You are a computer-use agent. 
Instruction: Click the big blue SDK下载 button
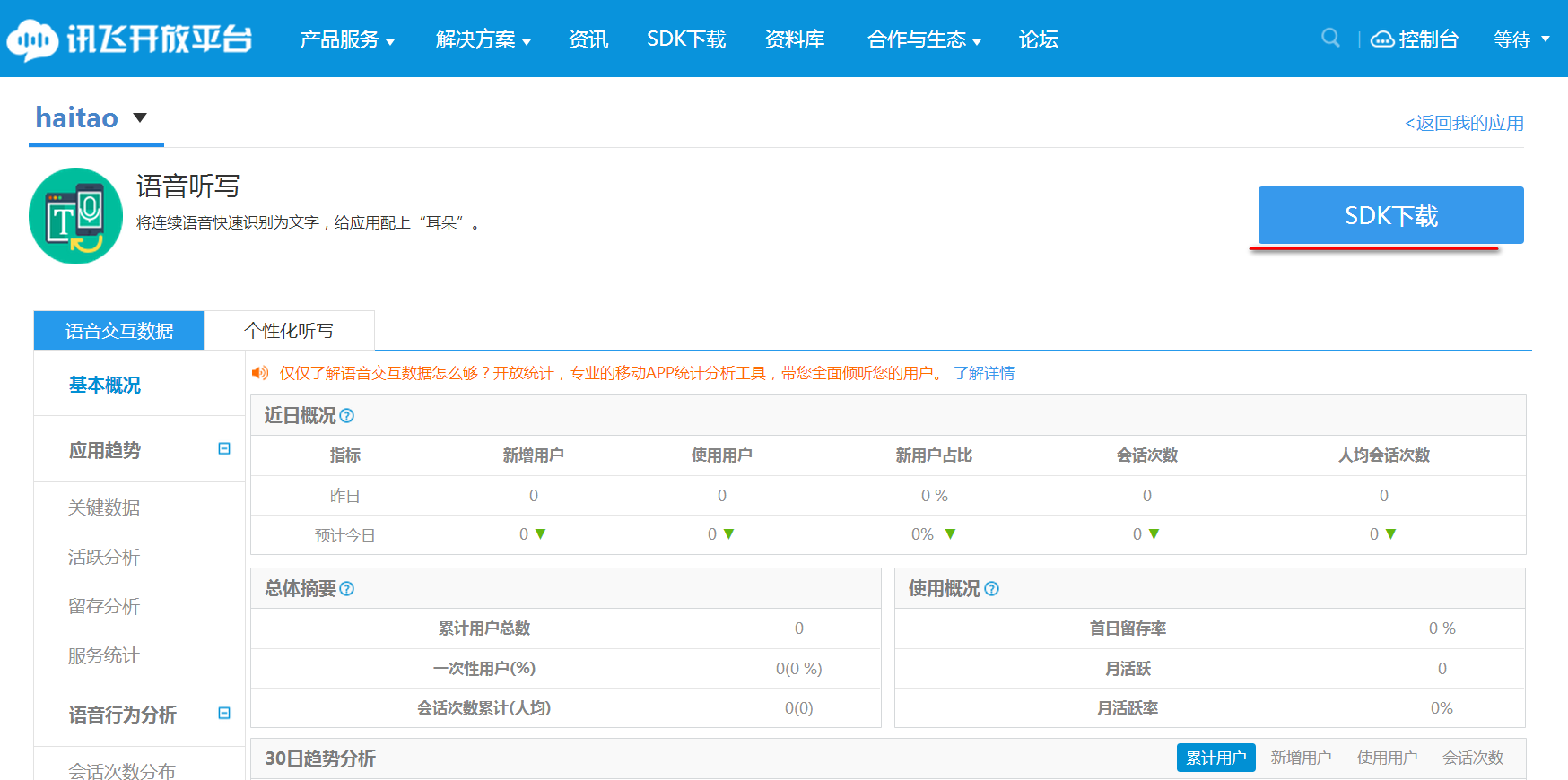point(1390,215)
